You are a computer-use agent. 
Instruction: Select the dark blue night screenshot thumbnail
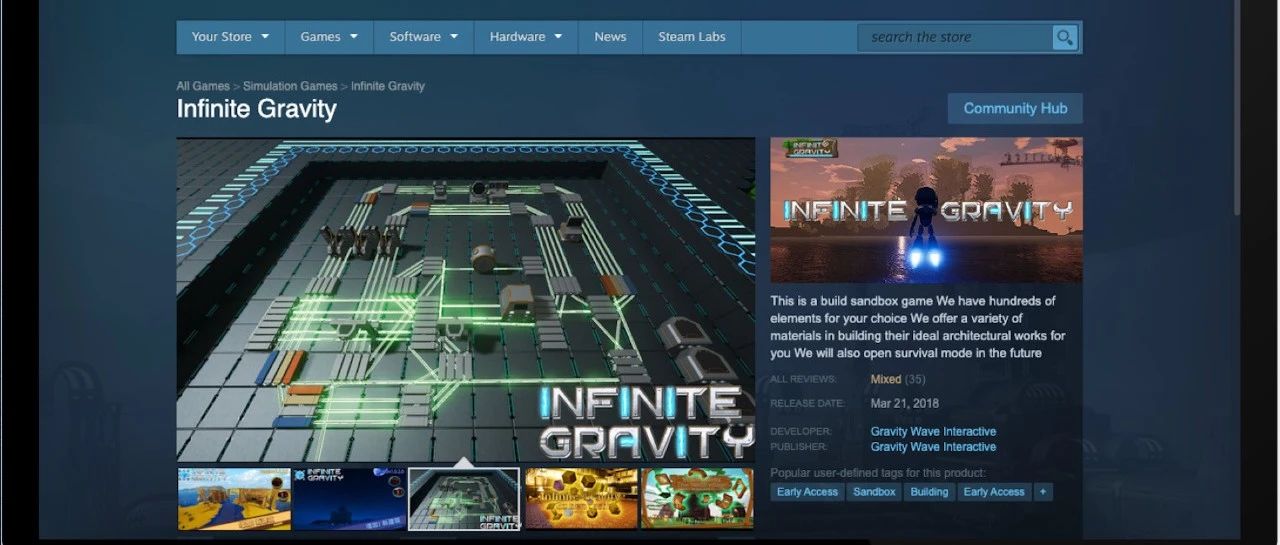coord(350,499)
